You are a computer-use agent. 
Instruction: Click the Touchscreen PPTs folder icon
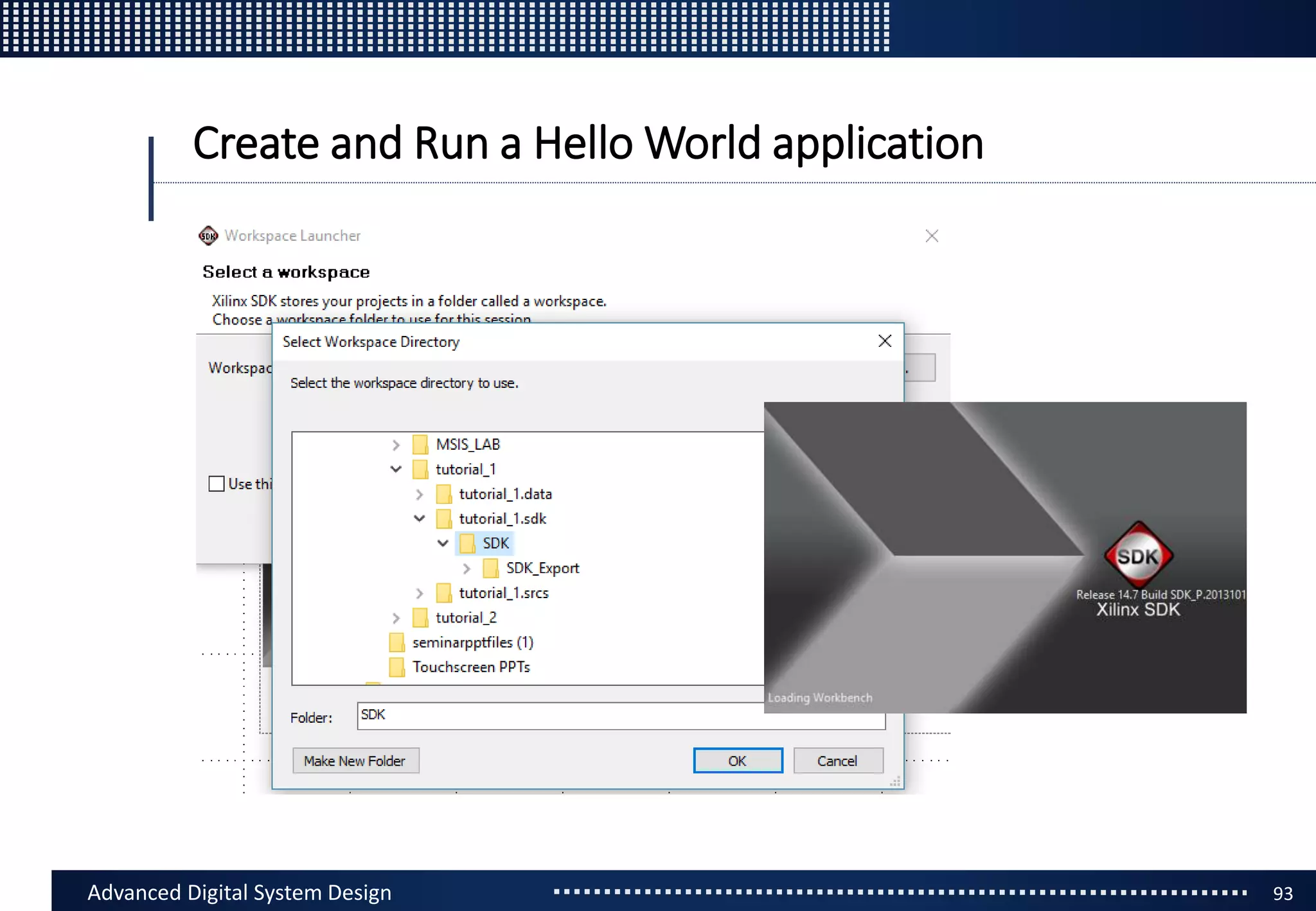pyautogui.click(x=397, y=668)
